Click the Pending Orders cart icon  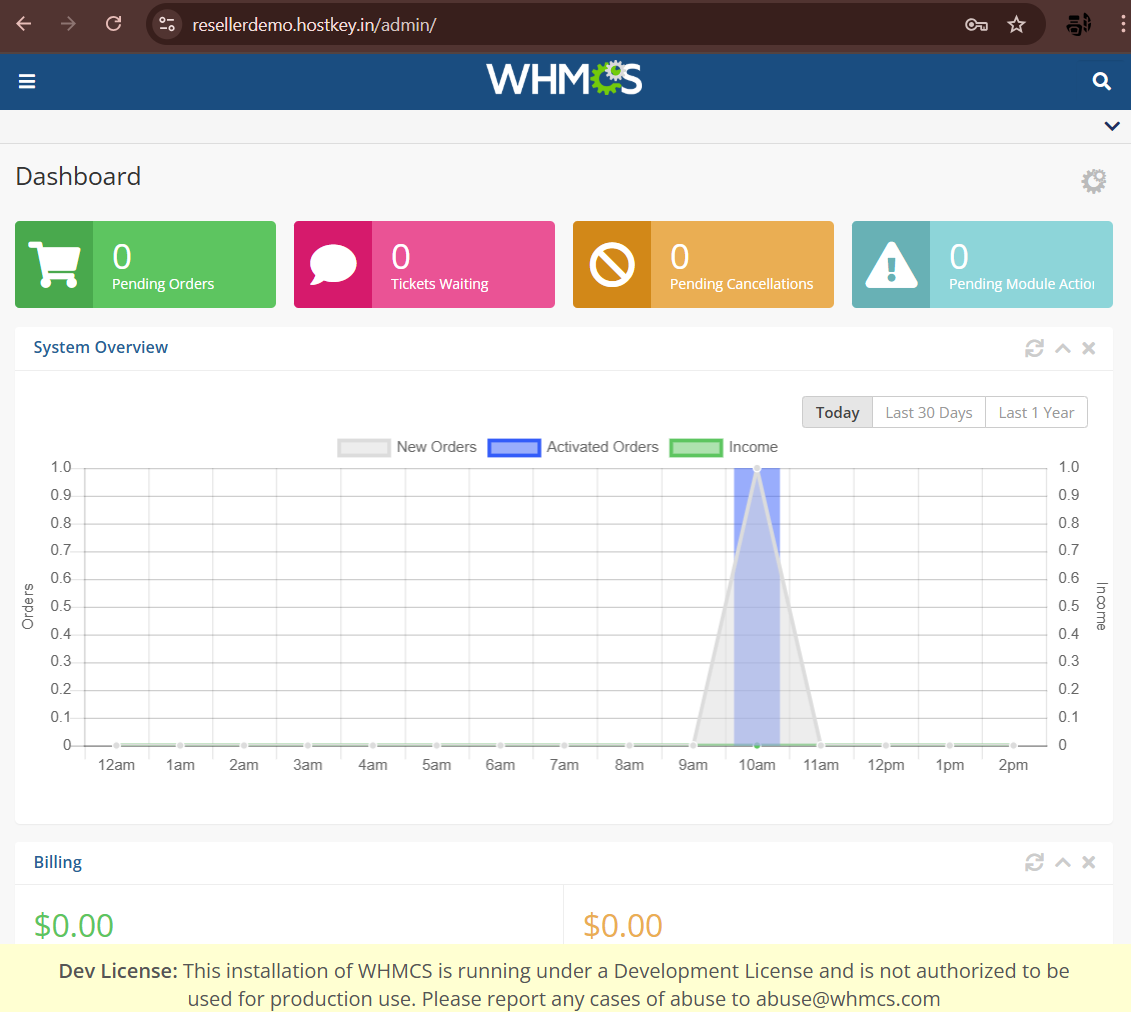pos(54,264)
